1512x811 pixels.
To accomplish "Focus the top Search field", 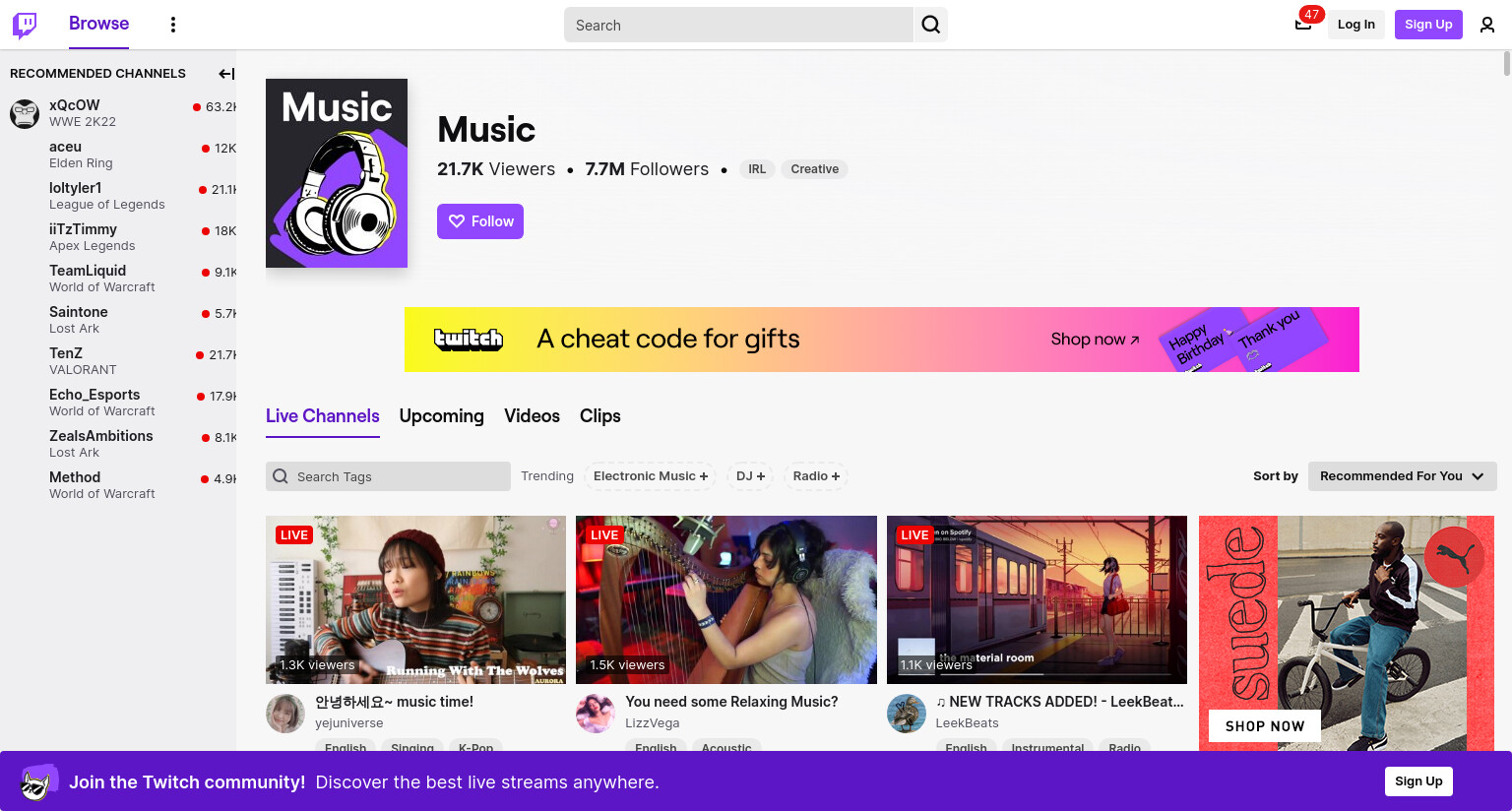I will coord(738,25).
